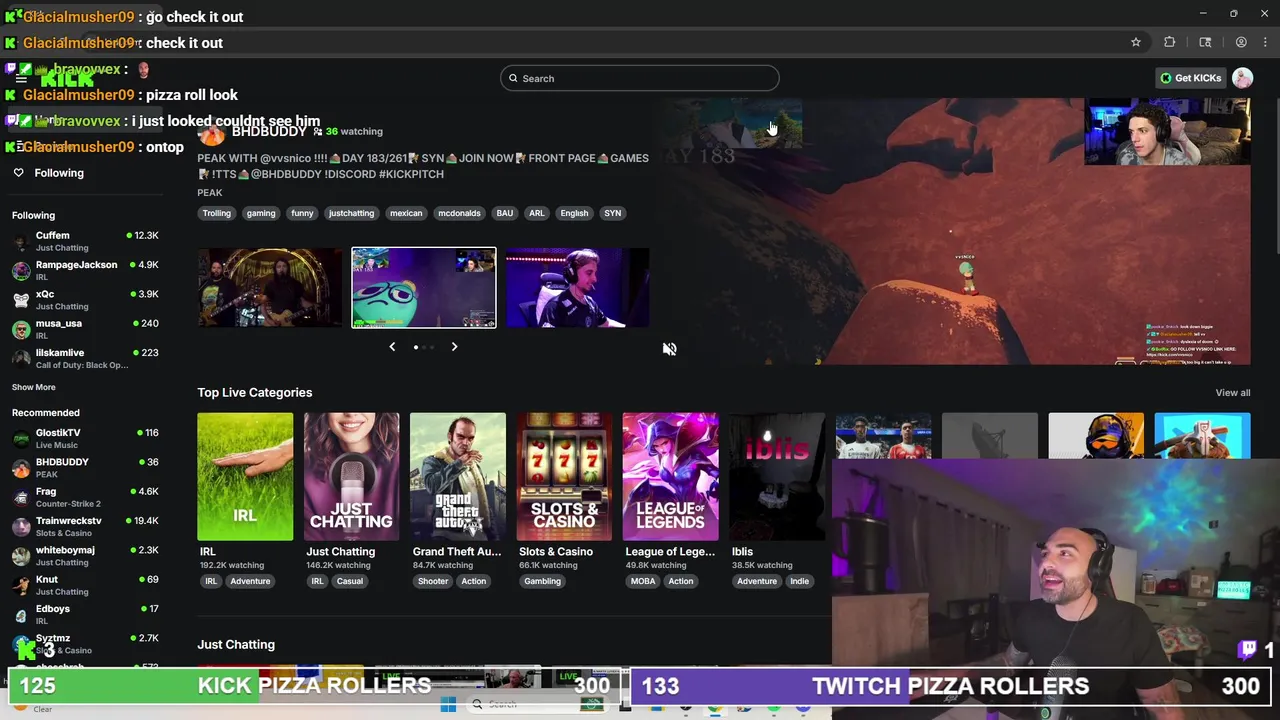Open Edboys' channel avatar
1280x720 pixels.
point(21,614)
